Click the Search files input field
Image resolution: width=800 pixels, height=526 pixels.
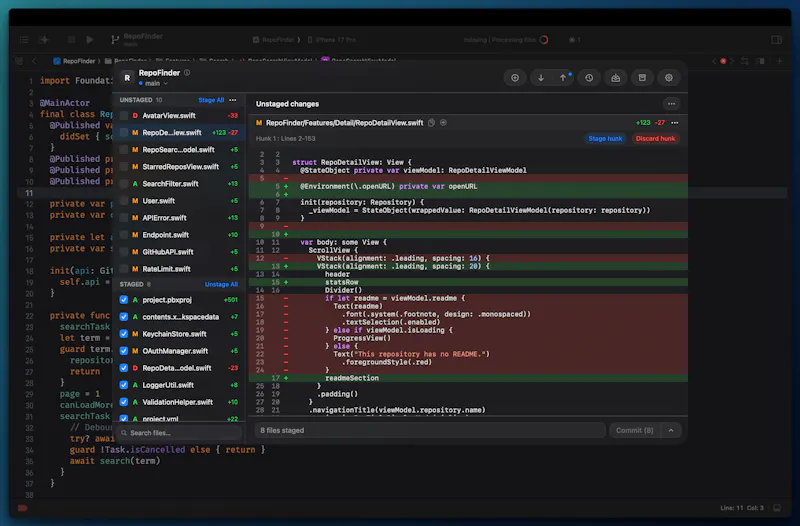(179, 433)
